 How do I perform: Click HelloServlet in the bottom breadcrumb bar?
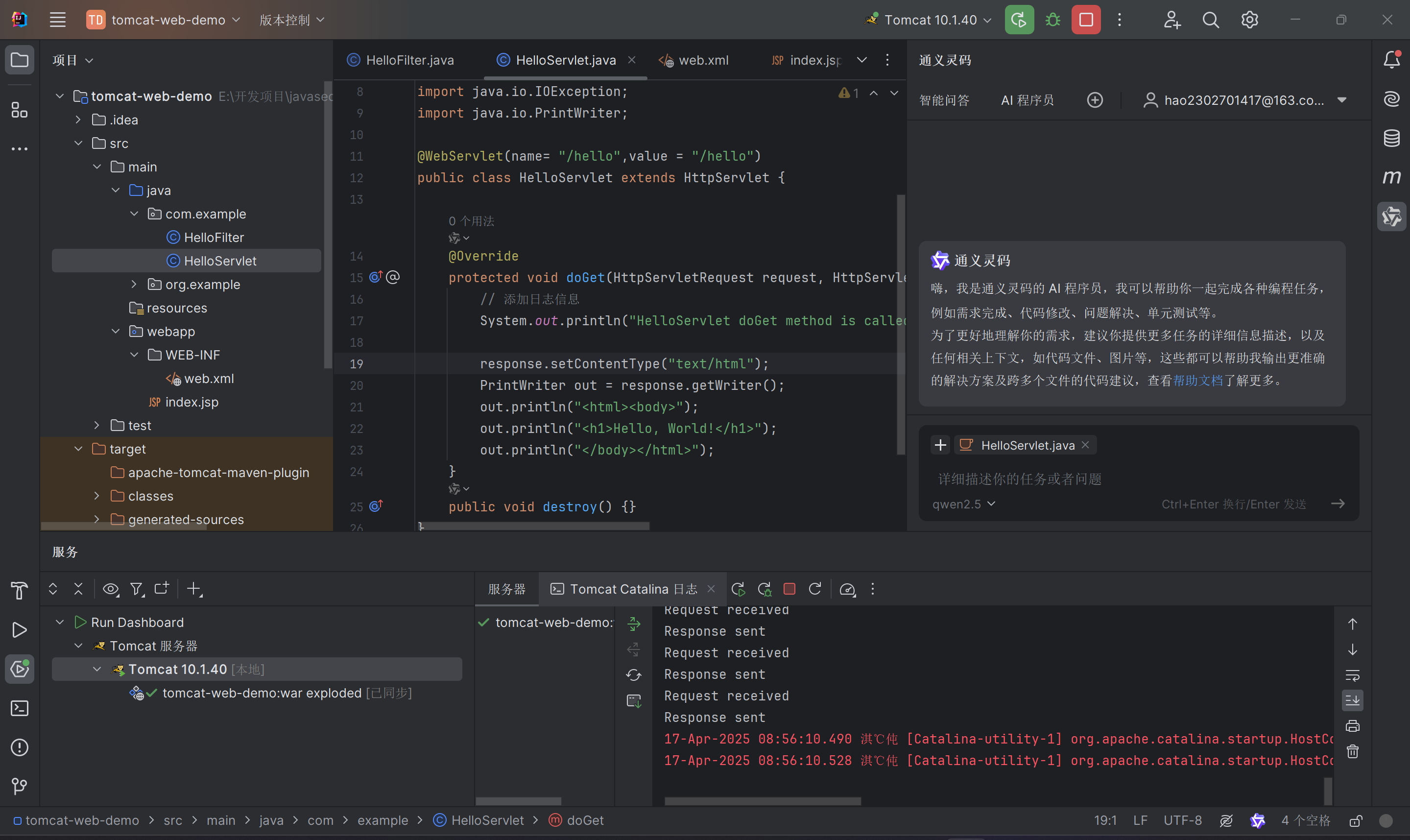click(487, 820)
